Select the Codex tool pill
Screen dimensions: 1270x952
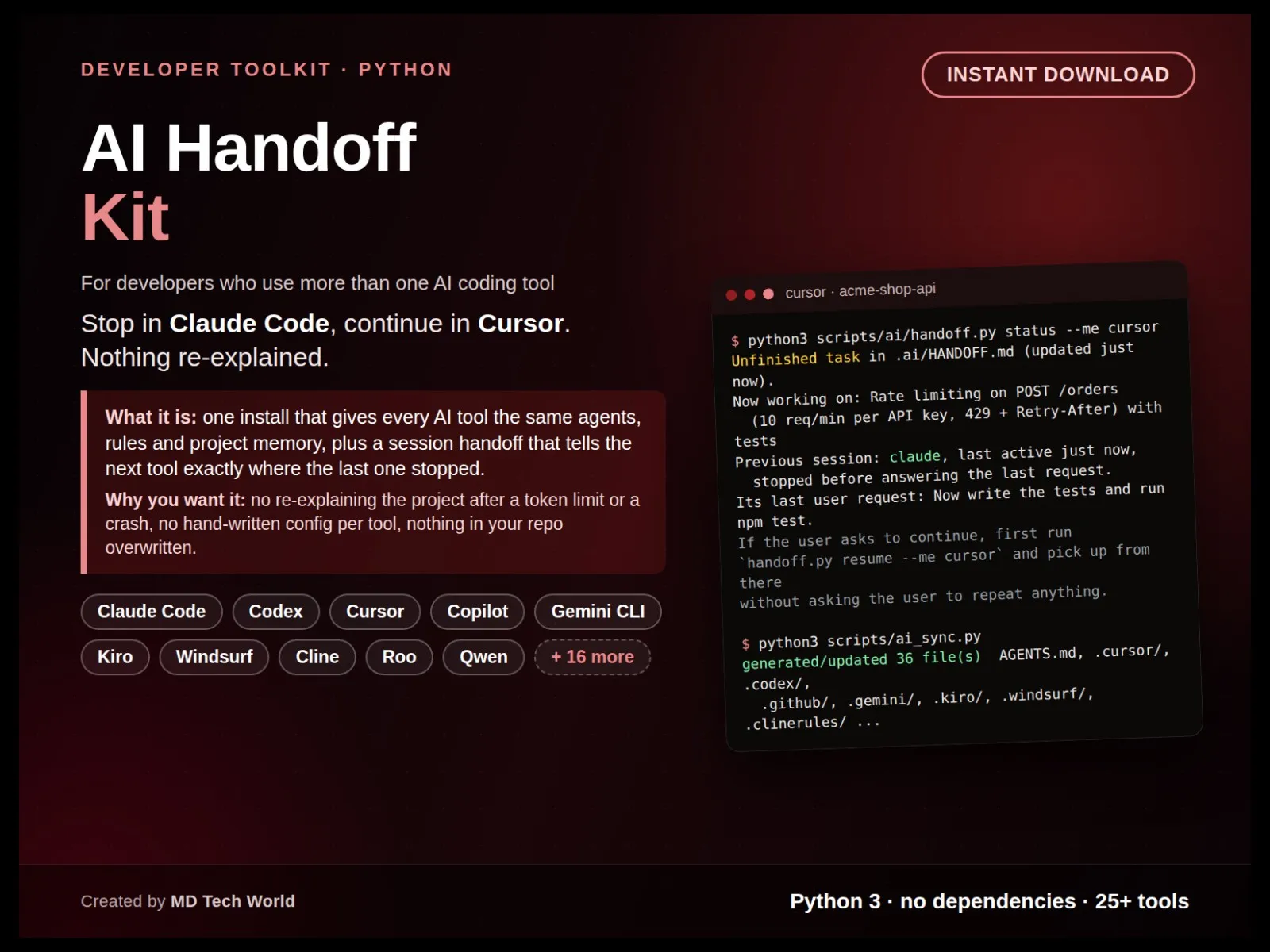(275, 612)
